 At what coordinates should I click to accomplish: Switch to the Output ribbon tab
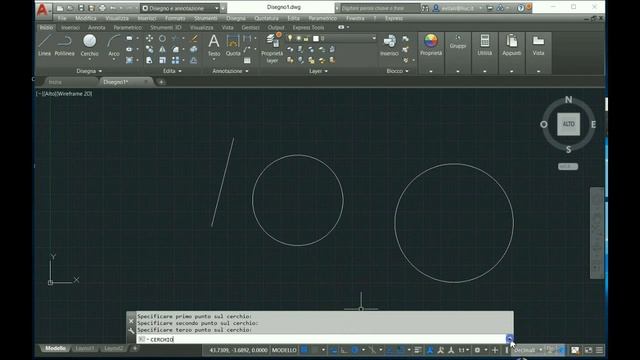276,27
